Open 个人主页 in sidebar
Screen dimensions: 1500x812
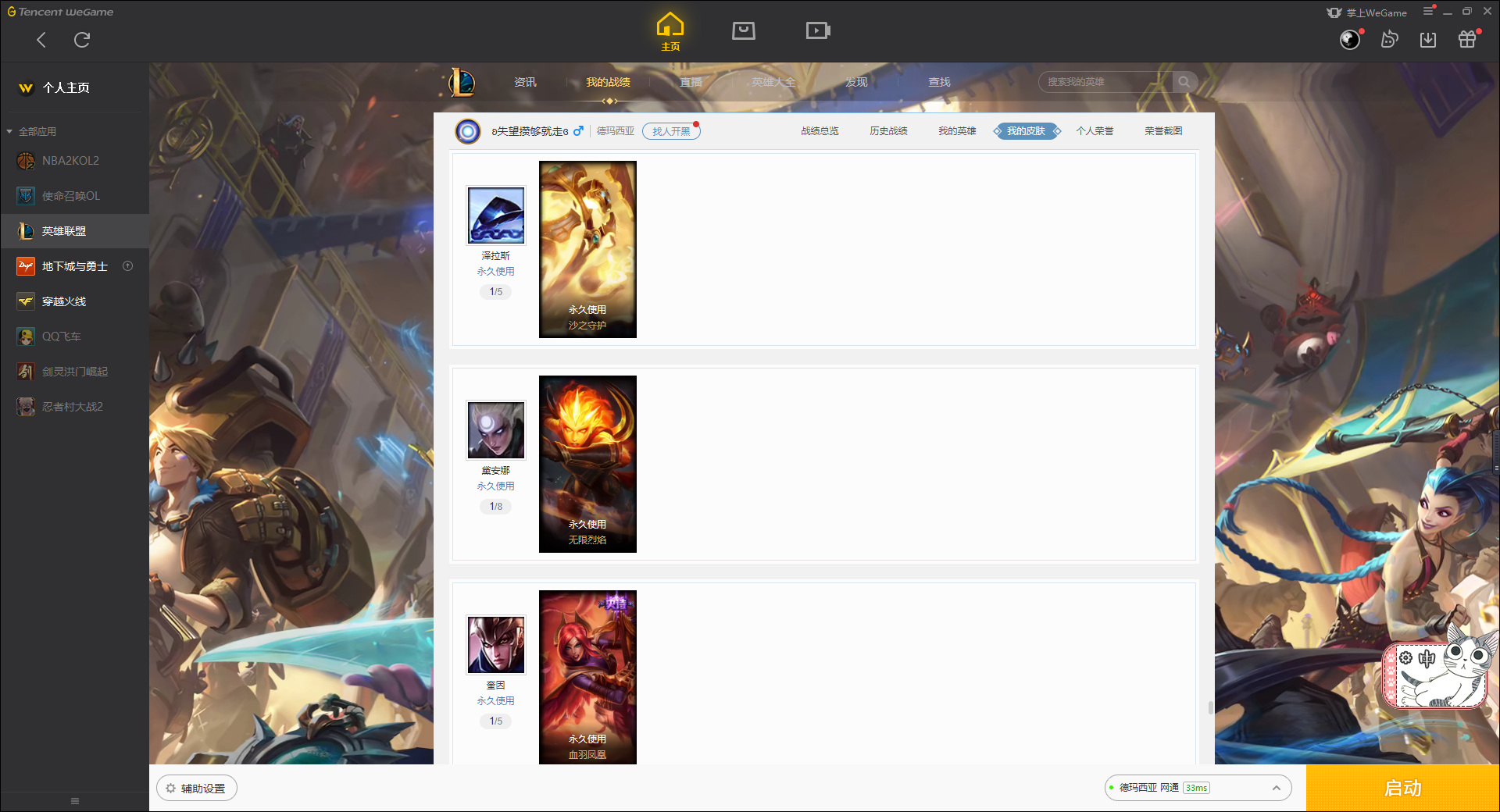[x=66, y=88]
